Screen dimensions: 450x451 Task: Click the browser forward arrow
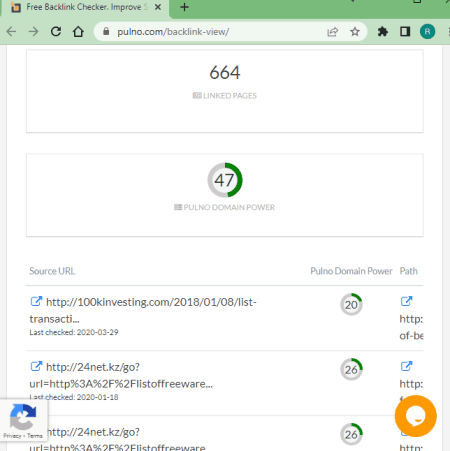[34, 32]
